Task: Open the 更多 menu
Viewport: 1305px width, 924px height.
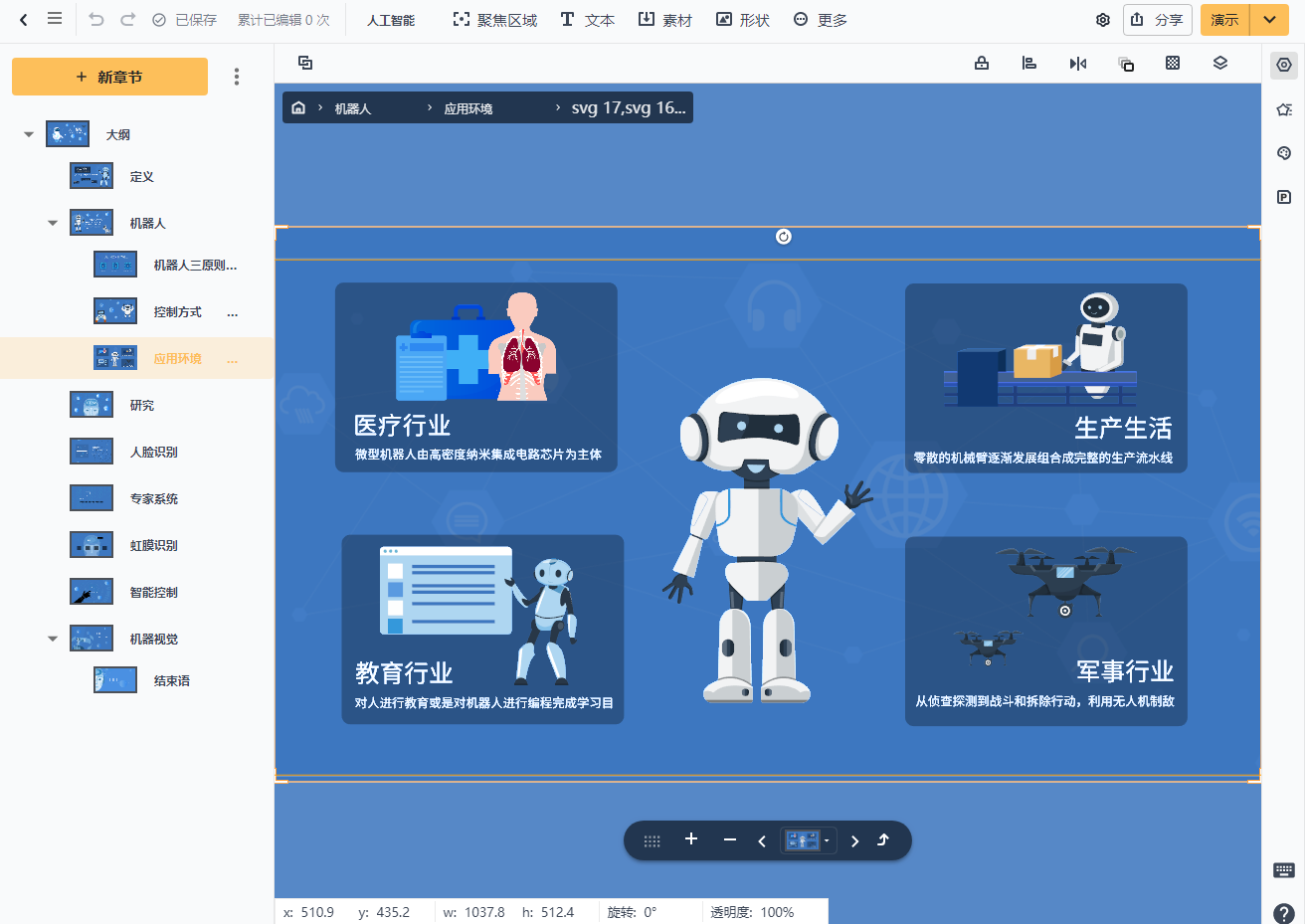Action: coord(820,19)
